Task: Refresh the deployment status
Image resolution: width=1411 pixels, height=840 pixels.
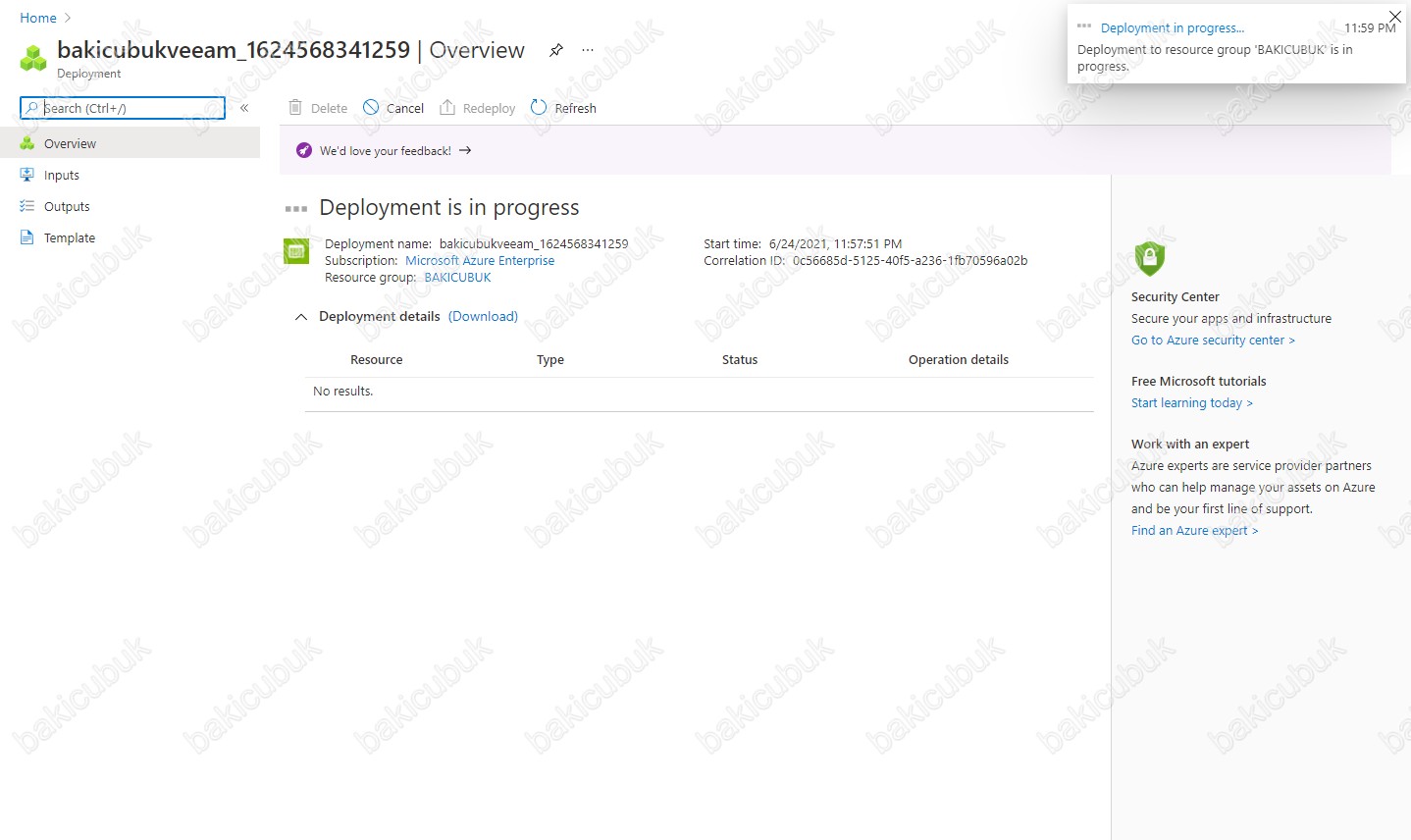Action: pos(563,108)
